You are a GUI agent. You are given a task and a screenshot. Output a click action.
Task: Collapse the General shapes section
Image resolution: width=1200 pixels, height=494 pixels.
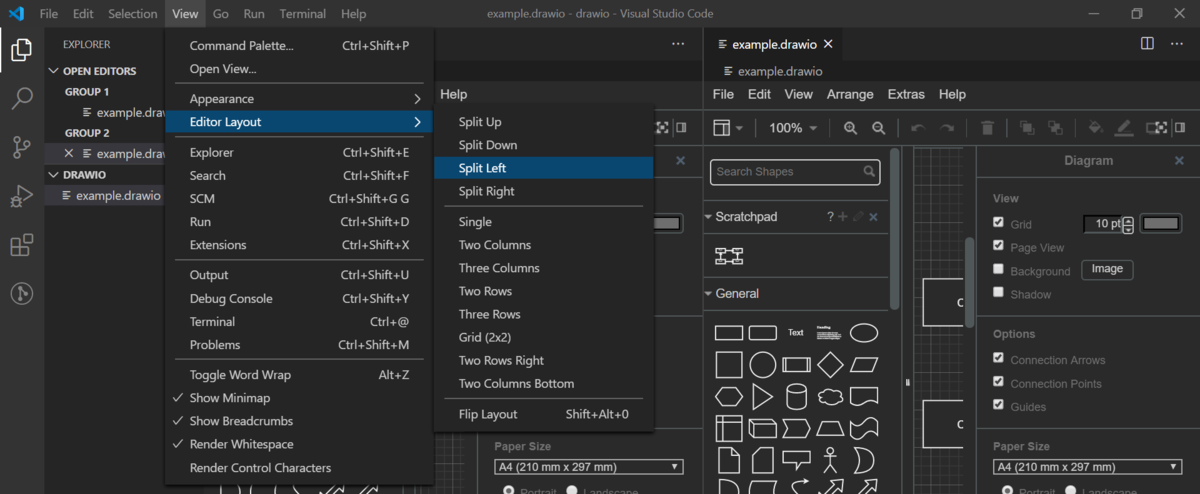[709, 294]
